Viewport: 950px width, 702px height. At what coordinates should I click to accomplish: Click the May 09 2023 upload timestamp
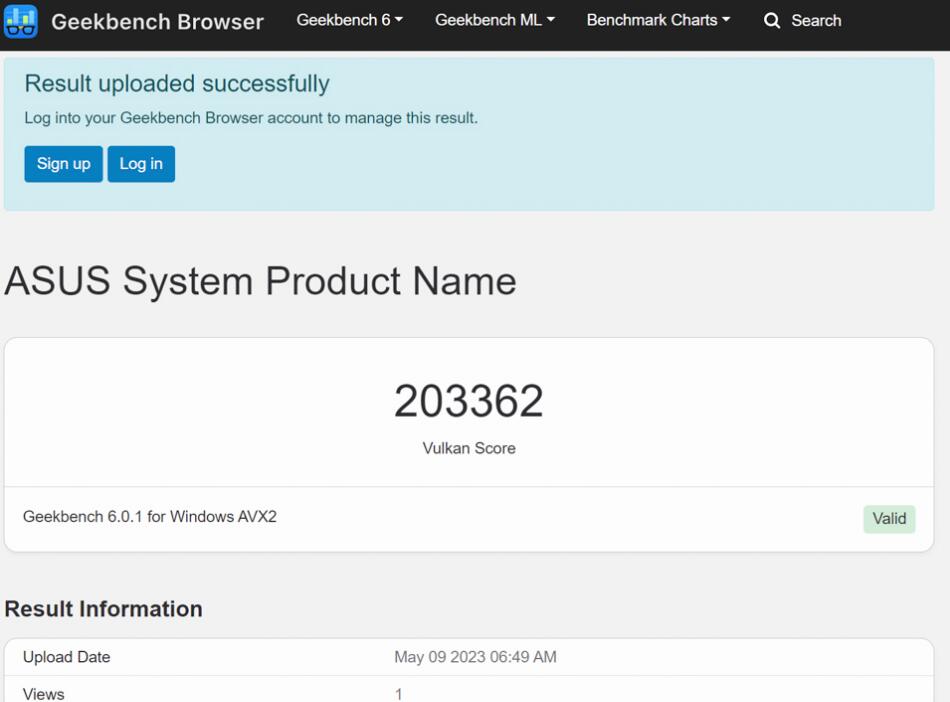pos(475,657)
